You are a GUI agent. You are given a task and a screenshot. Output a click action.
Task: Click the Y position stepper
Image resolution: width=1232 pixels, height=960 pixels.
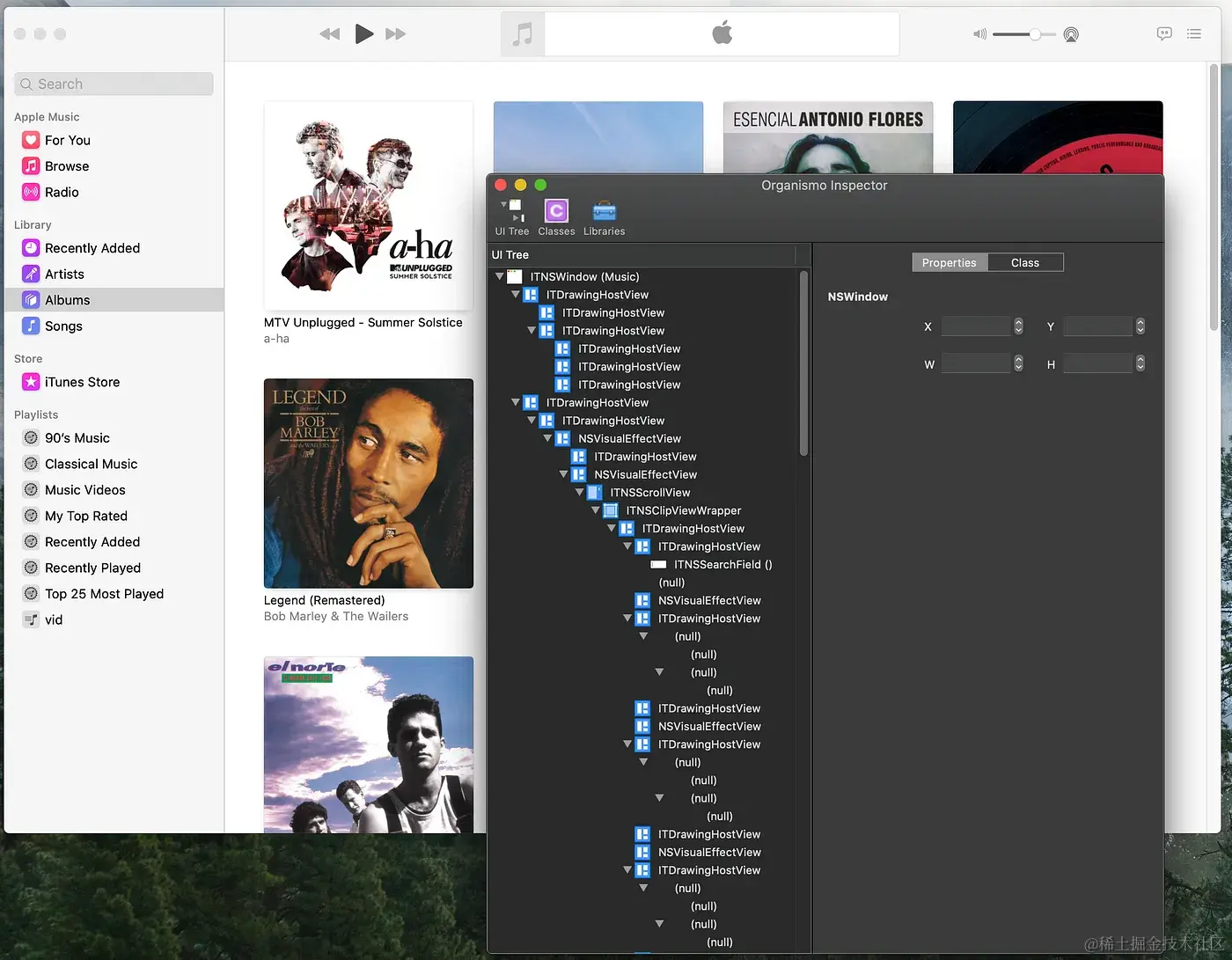1140,326
